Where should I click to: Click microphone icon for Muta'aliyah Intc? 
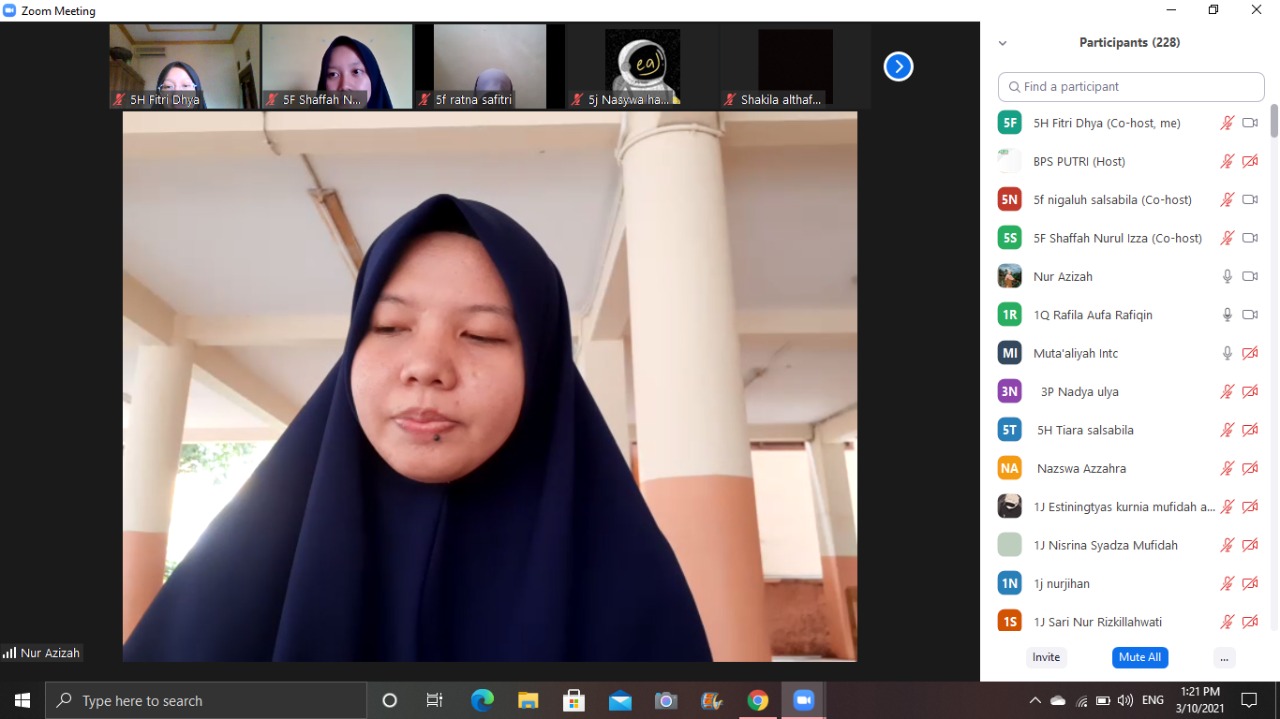tap(1227, 353)
